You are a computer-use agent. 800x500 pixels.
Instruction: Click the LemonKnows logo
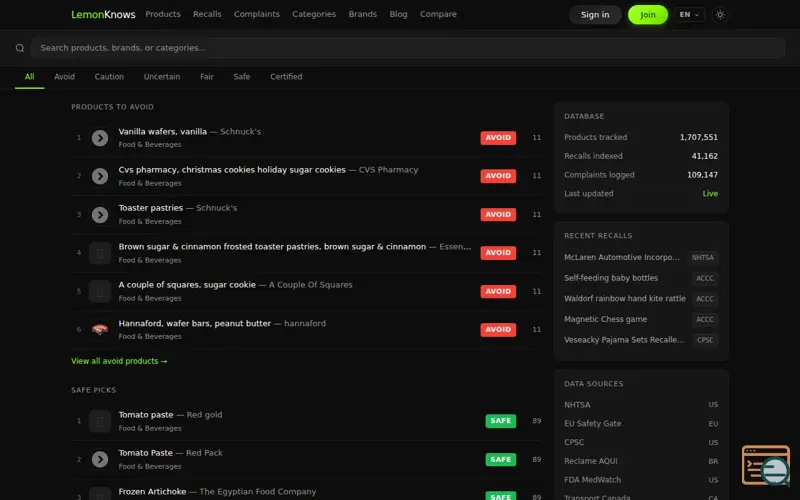tap(103, 14)
